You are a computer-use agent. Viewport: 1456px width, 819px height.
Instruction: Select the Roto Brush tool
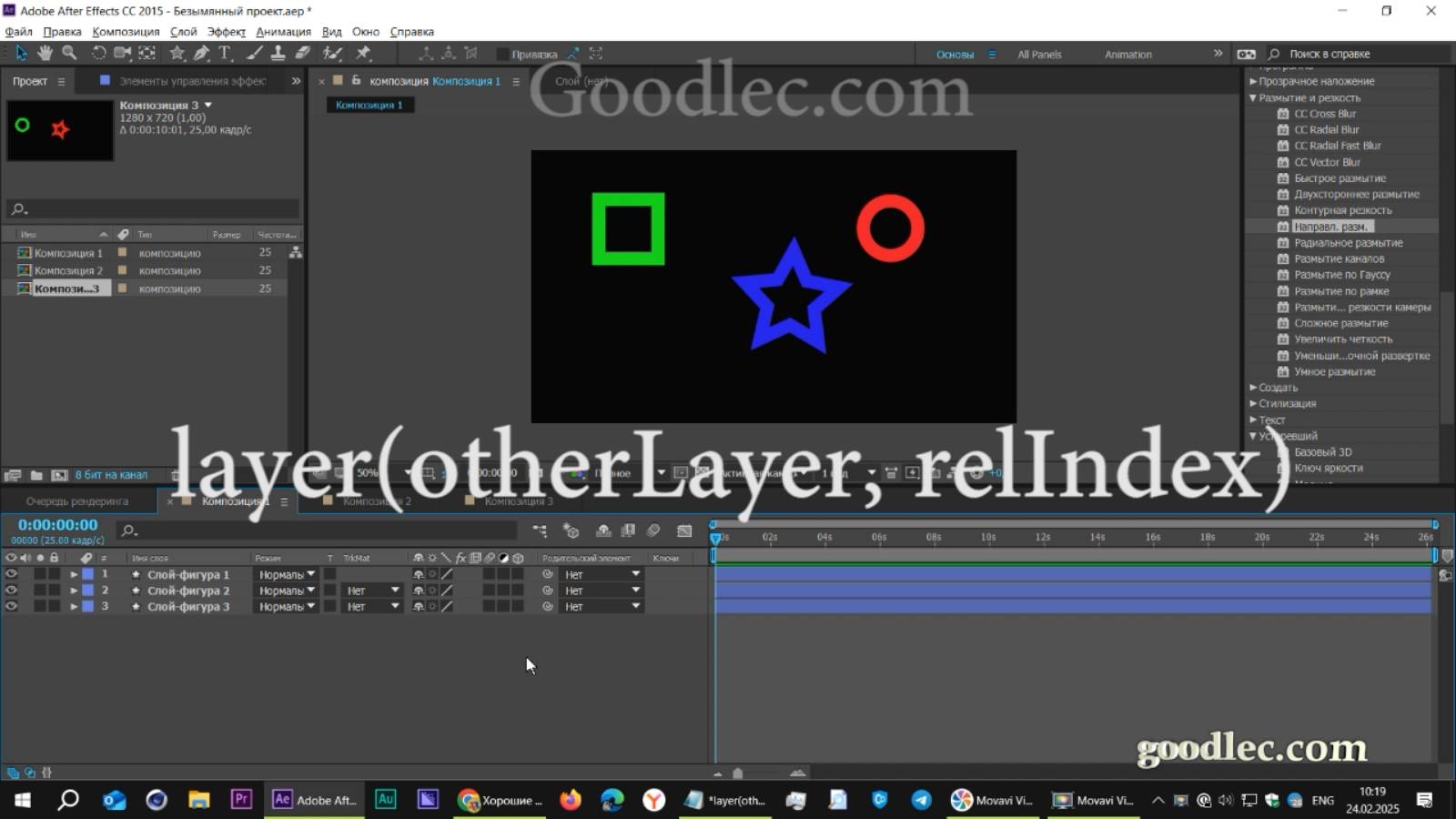[x=332, y=53]
